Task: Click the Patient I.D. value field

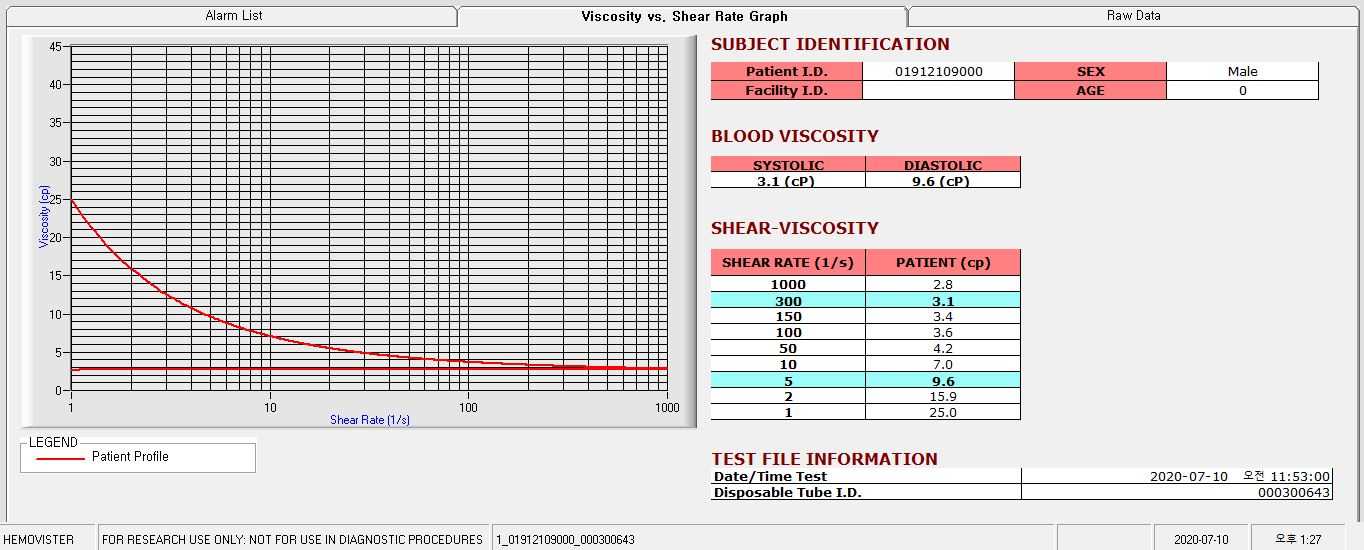Action: 938,72
